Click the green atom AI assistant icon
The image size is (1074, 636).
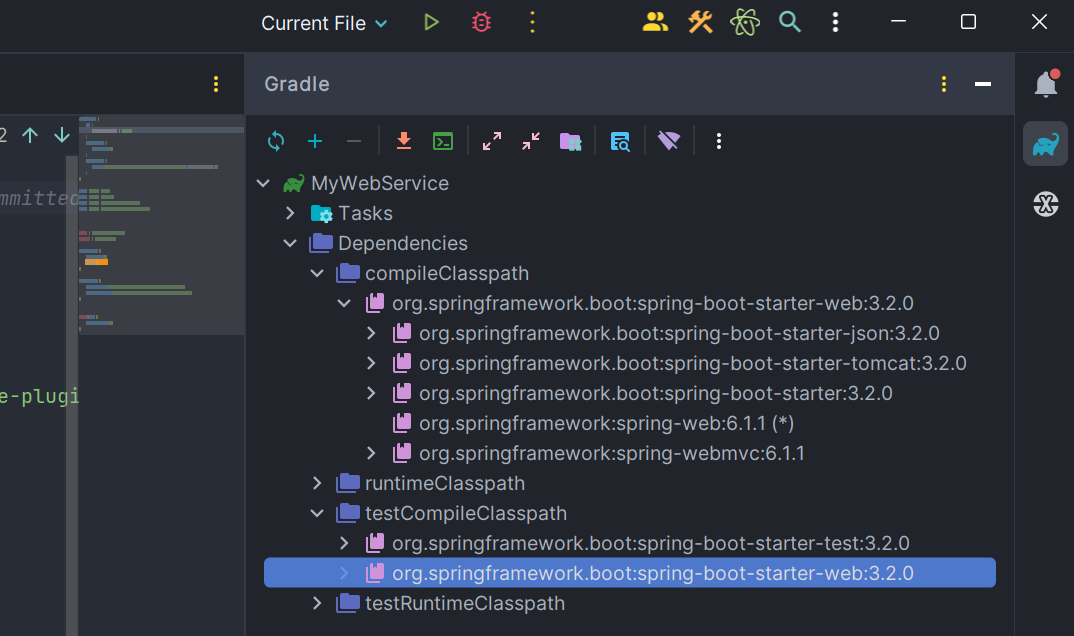745,23
